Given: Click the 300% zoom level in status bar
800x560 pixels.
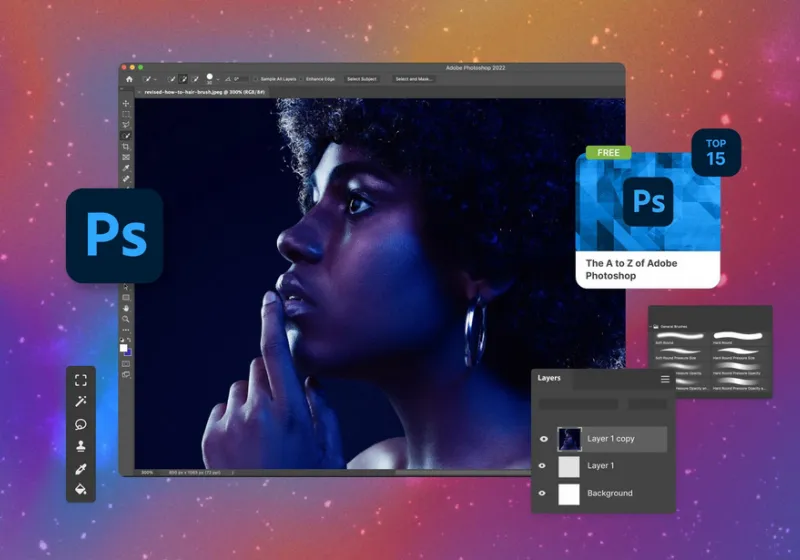Looking at the screenshot, I should coord(147,473).
